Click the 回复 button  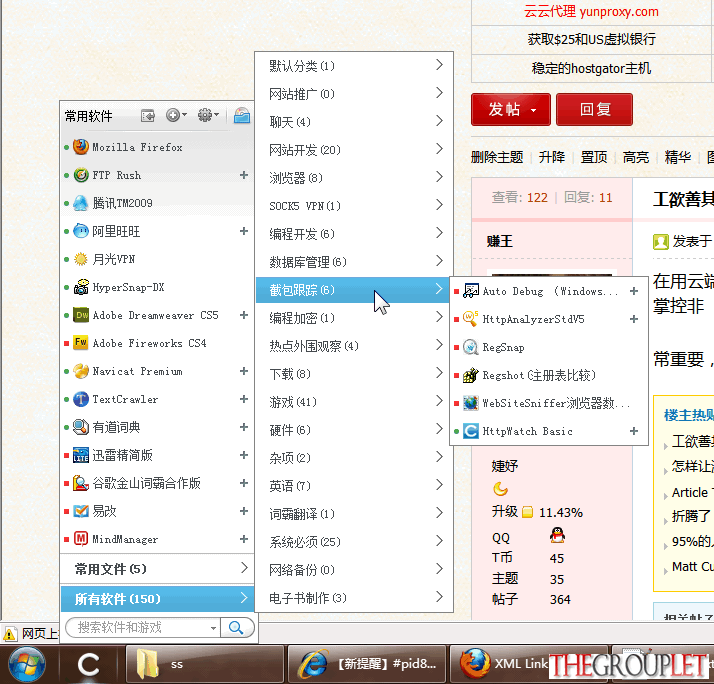point(595,109)
